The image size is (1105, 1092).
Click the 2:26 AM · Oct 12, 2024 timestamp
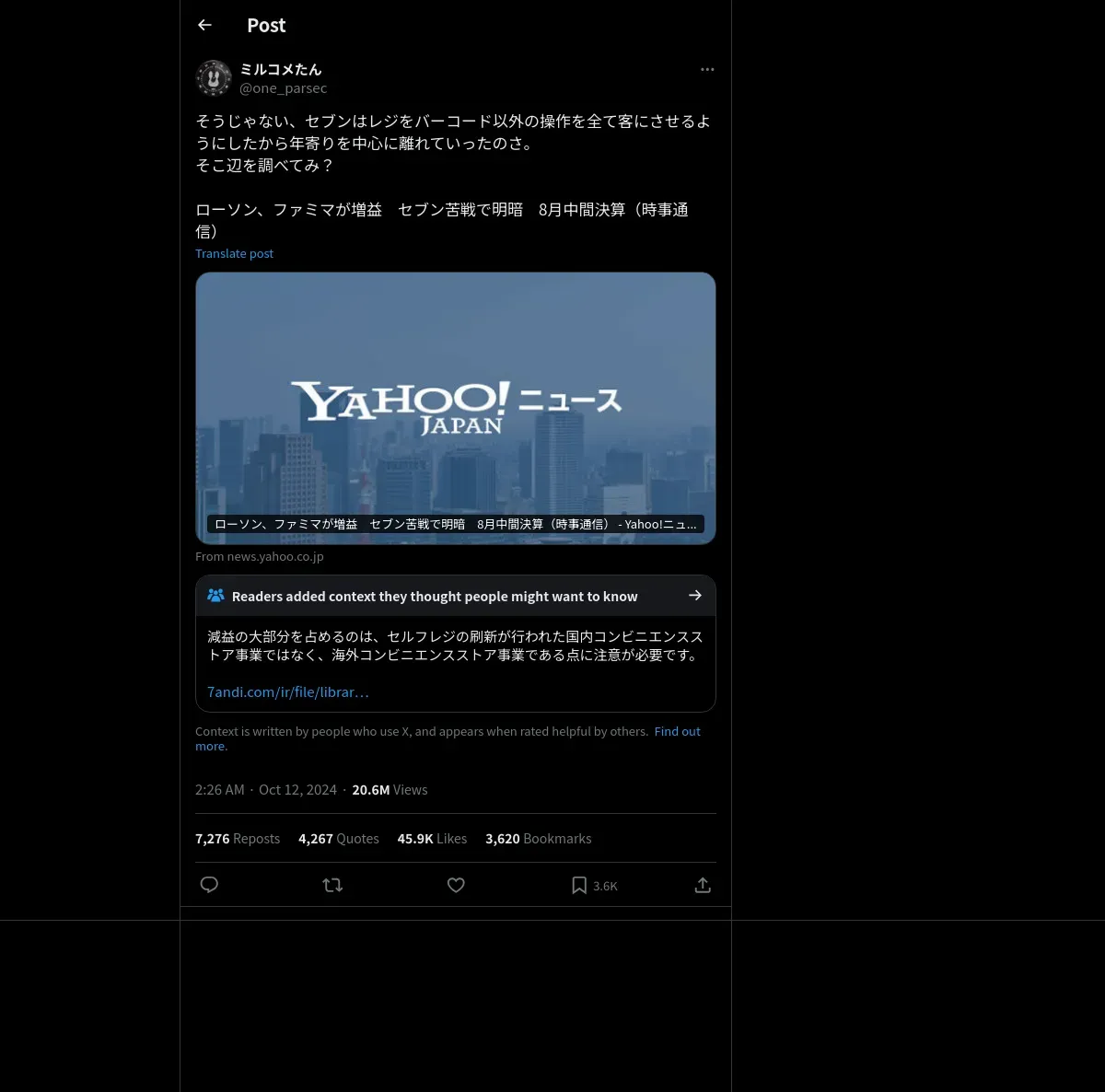coord(266,790)
